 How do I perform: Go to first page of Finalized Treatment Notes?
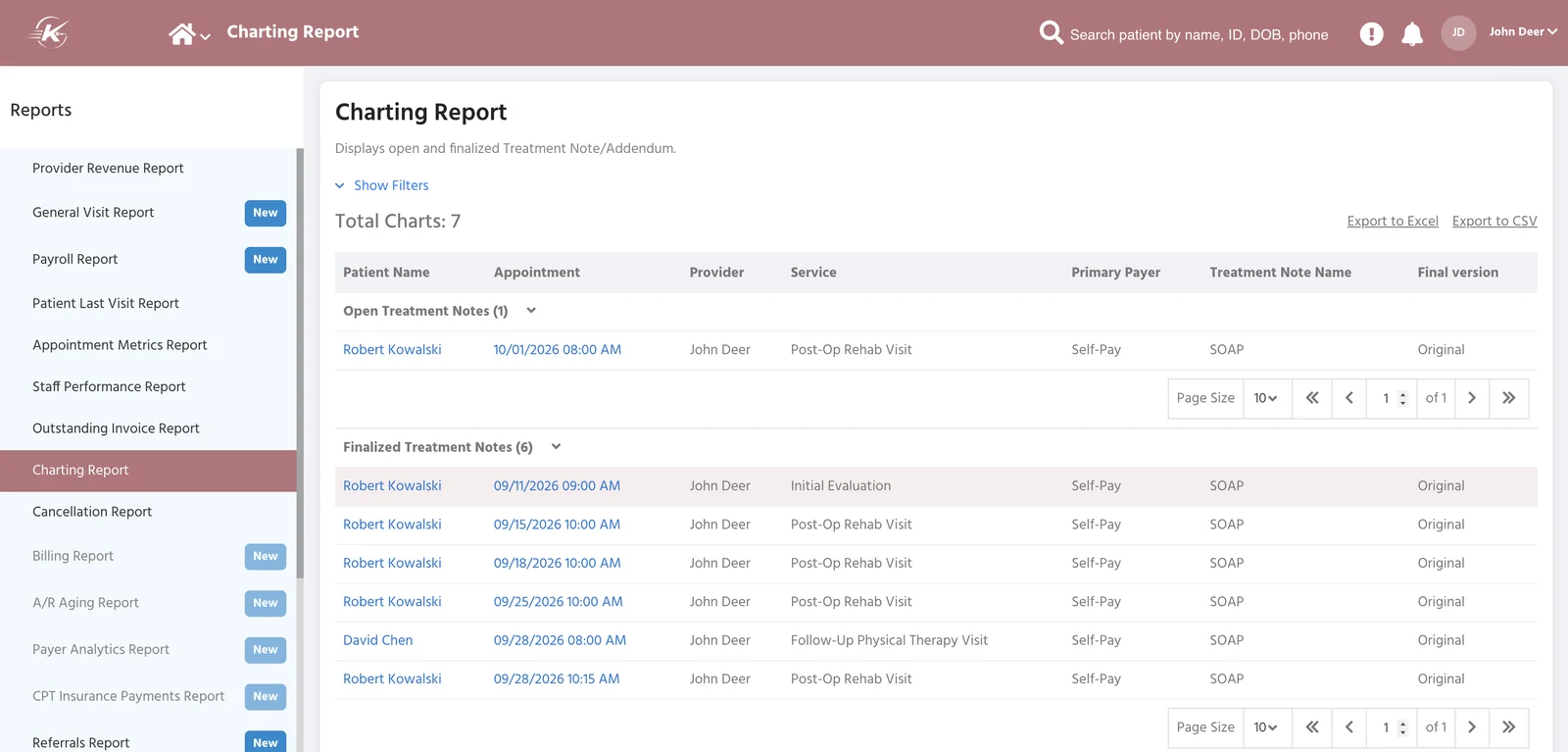click(x=1312, y=727)
